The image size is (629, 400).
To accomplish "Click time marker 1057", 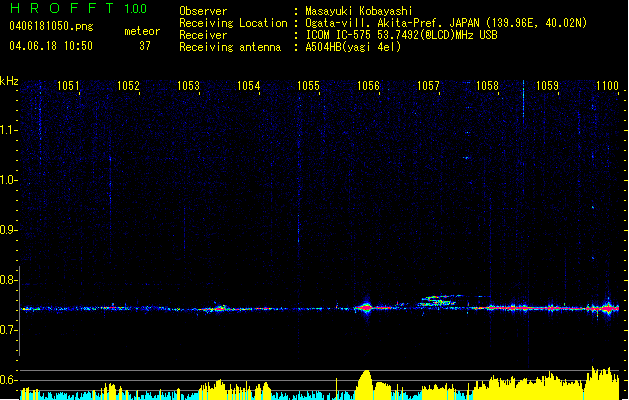I will pyautogui.click(x=428, y=86).
